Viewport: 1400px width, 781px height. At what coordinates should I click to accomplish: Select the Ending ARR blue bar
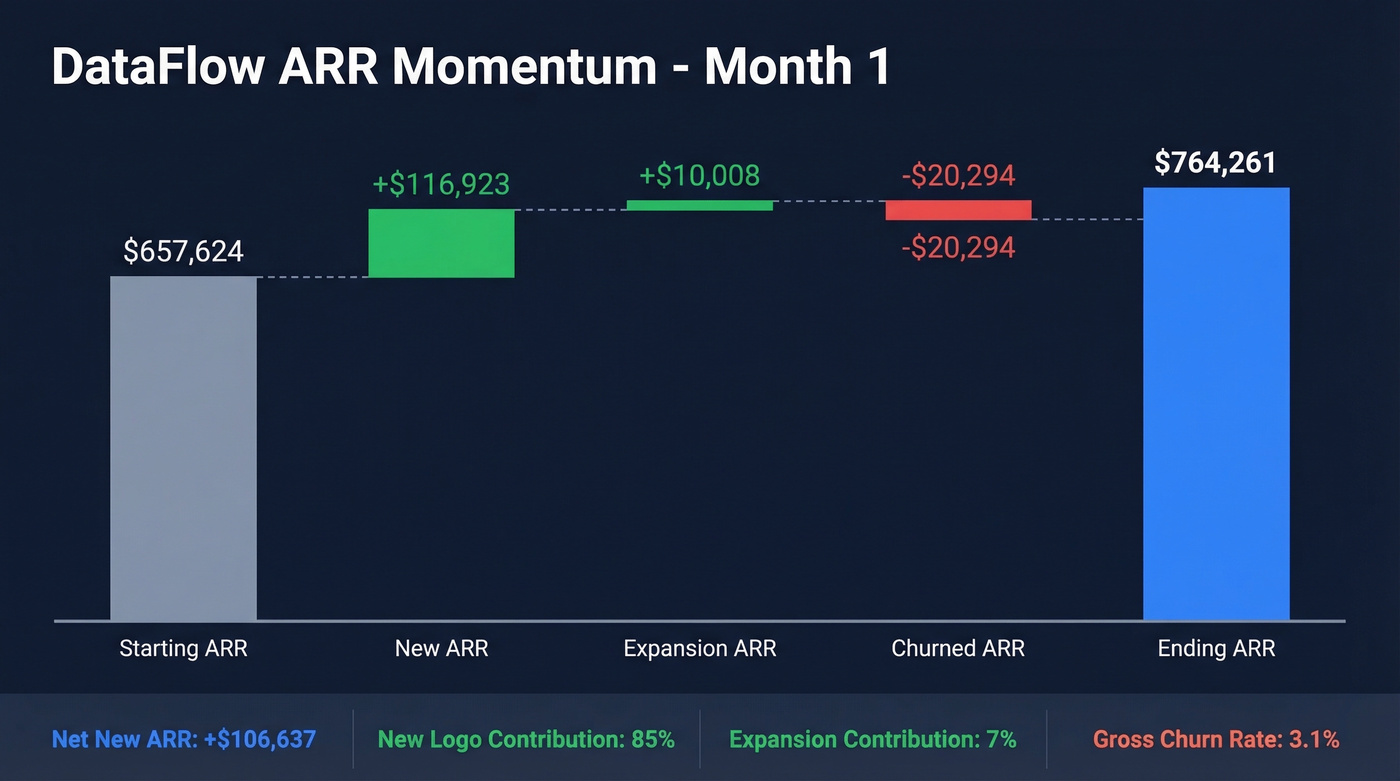pyautogui.click(x=1216, y=400)
